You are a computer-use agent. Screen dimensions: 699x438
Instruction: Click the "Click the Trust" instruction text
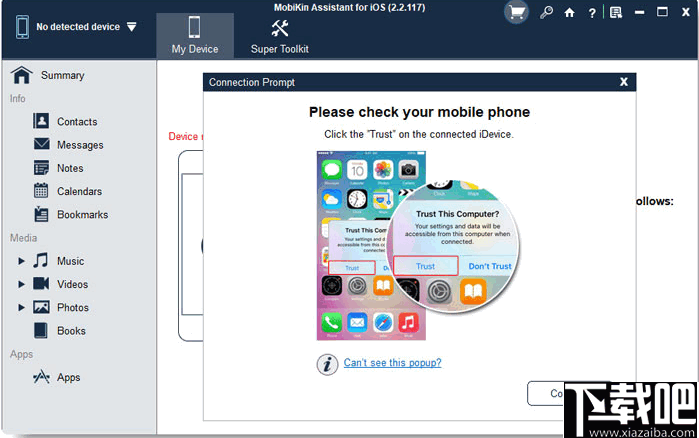click(419, 135)
